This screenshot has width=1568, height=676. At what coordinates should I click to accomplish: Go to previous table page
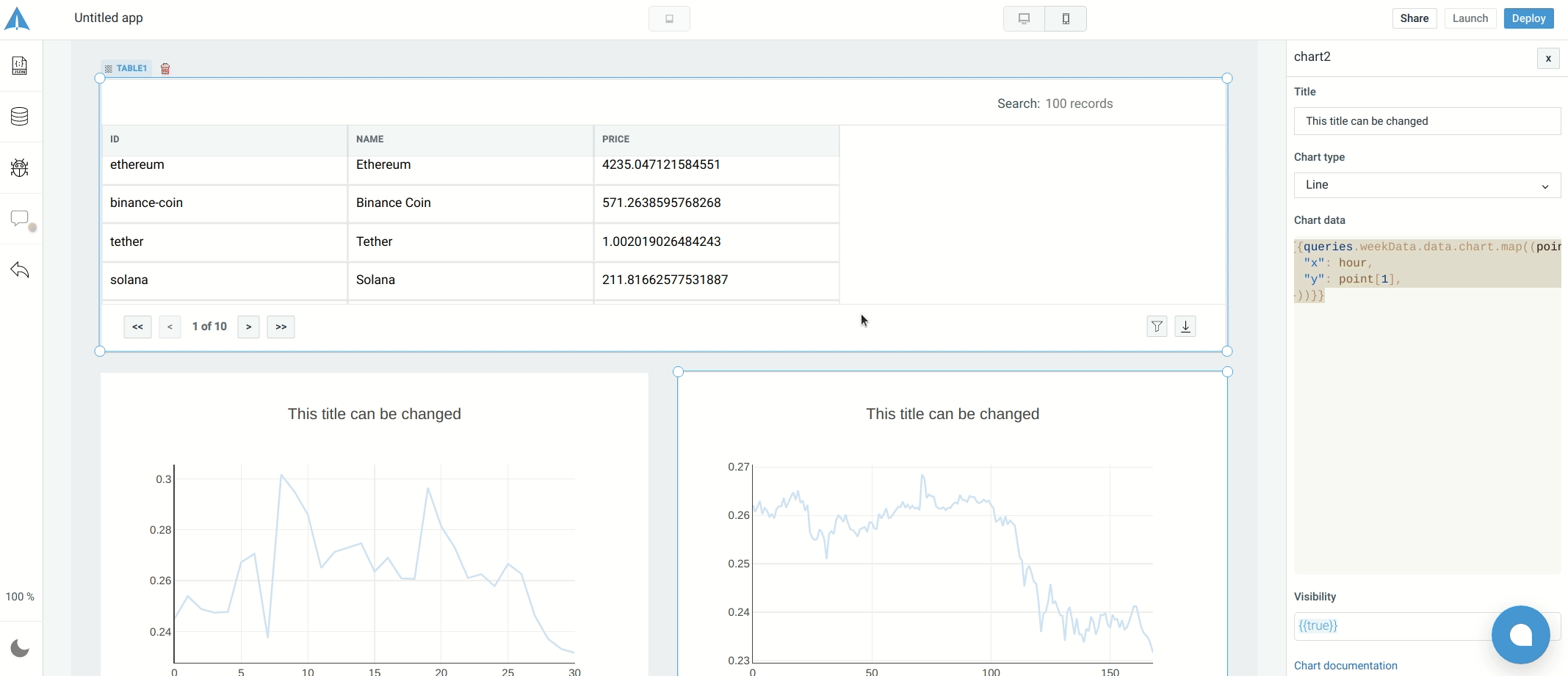[170, 327]
